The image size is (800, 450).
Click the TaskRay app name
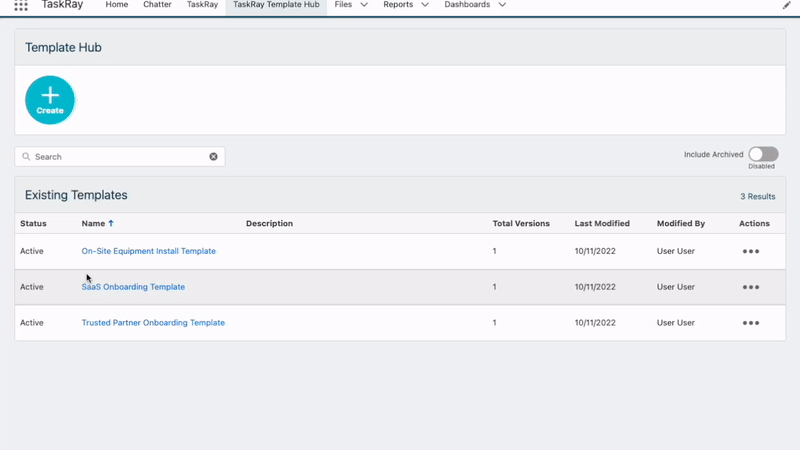coord(62,5)
